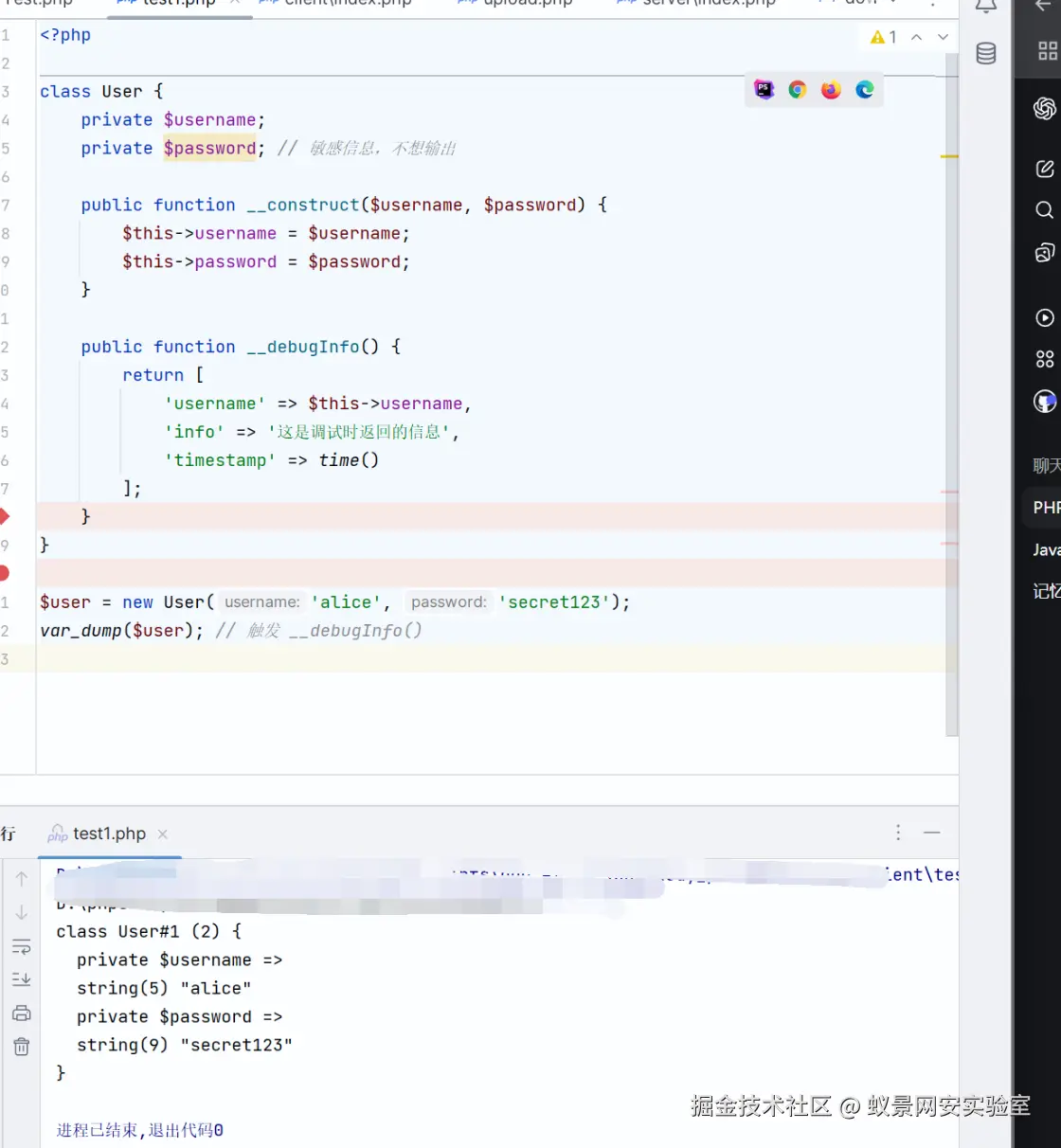Toggle scroll to end in console

(21, 979)
